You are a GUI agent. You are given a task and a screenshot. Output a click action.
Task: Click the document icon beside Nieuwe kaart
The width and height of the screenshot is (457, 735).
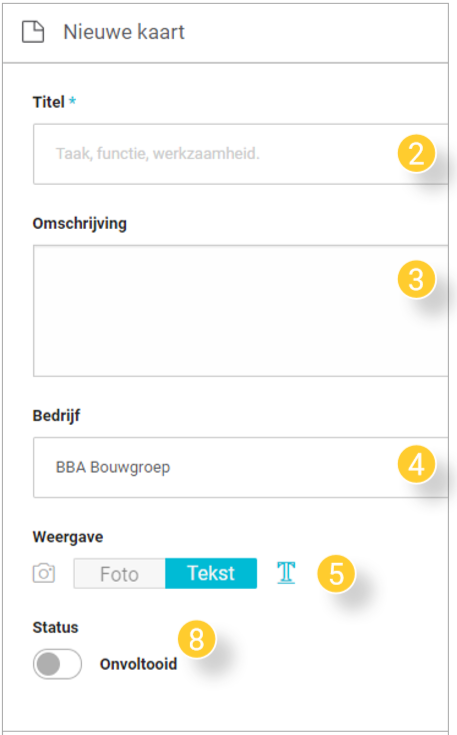click(x=33, y=32)
